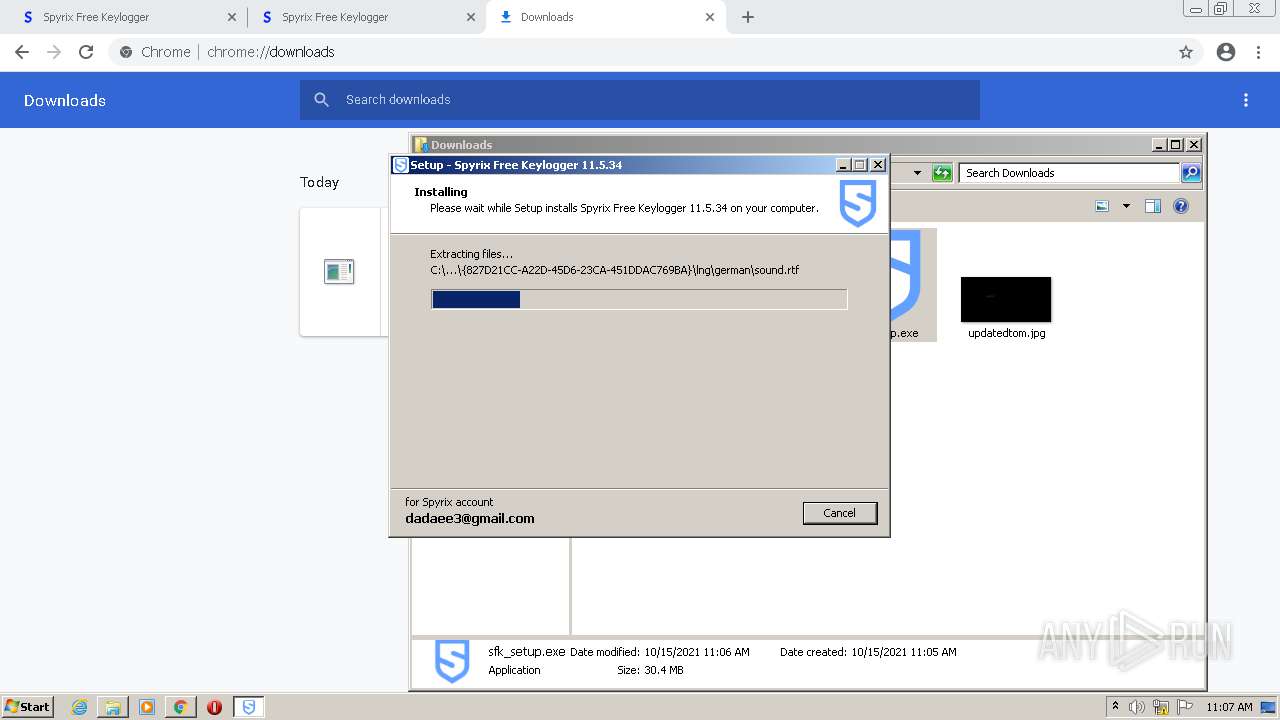Open the Explorer view options dropdown arrow
This screenshot has width=1280, height=720.
pyautogui.click(x=1126, y=206)
